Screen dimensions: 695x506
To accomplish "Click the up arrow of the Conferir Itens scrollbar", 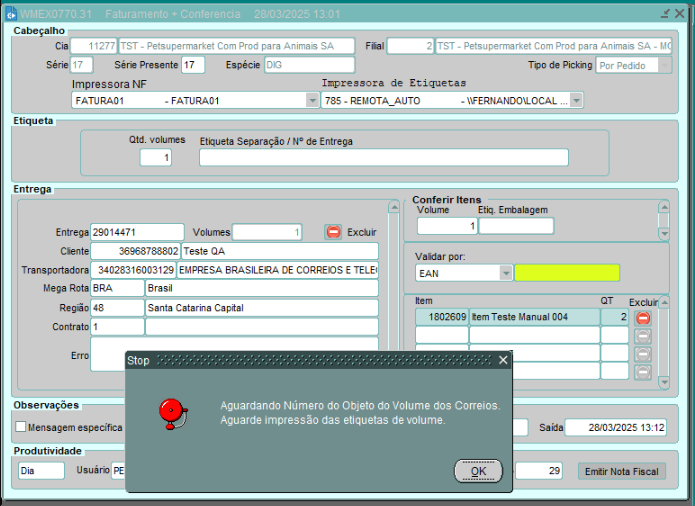I will [663, 208].
